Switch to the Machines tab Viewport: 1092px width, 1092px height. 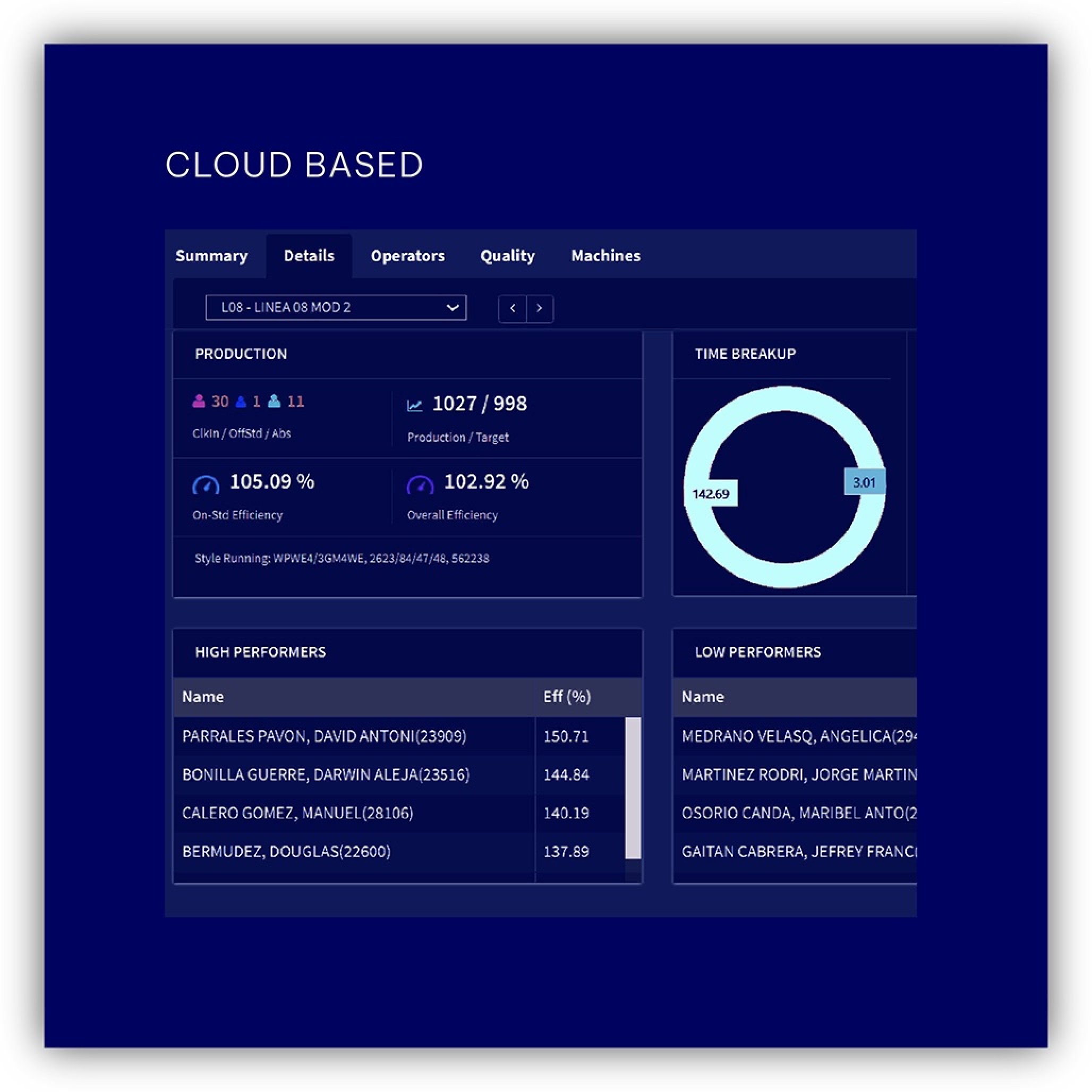[x=605, y=256]
